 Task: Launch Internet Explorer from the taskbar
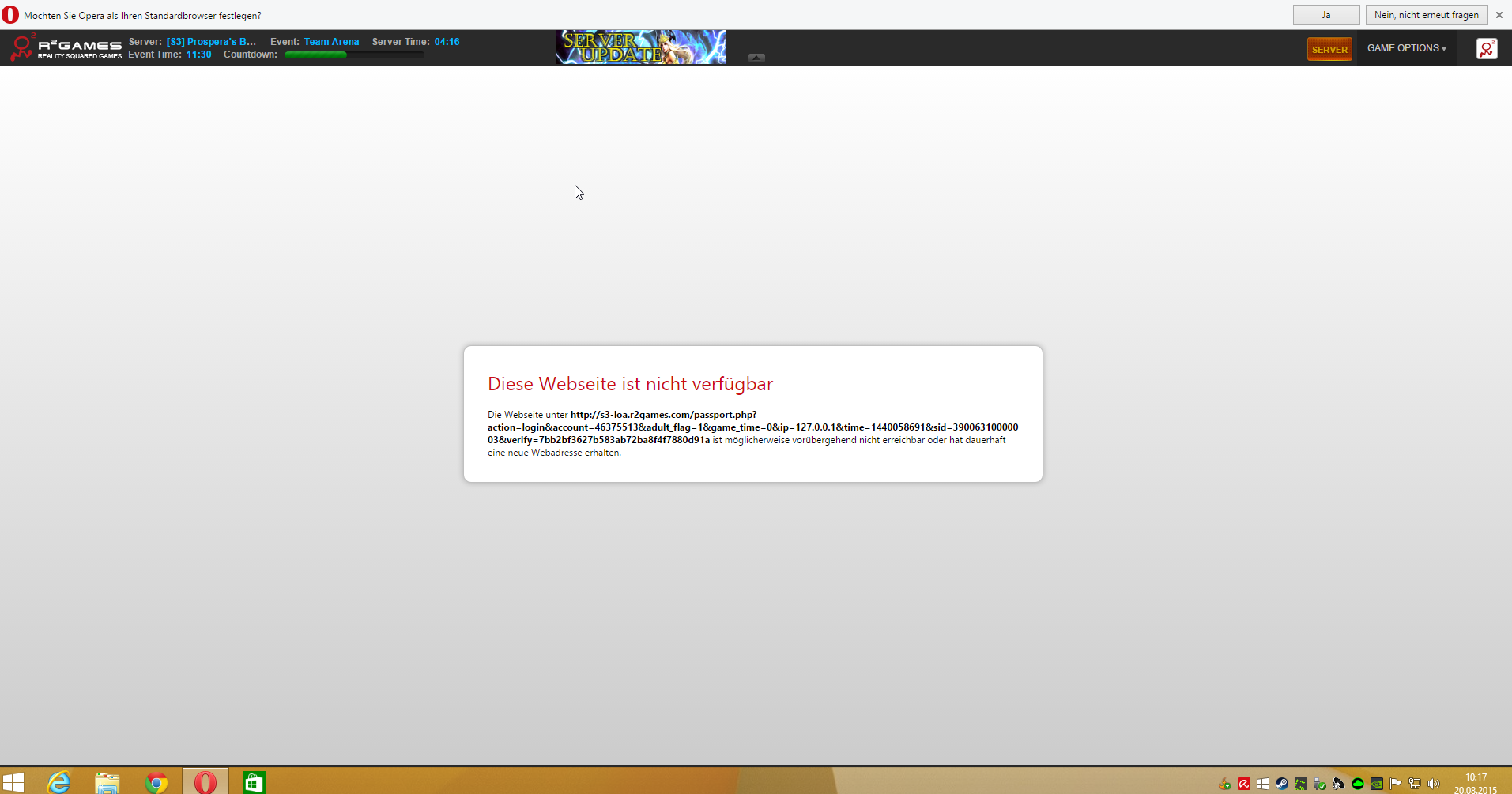pos(59,782)
